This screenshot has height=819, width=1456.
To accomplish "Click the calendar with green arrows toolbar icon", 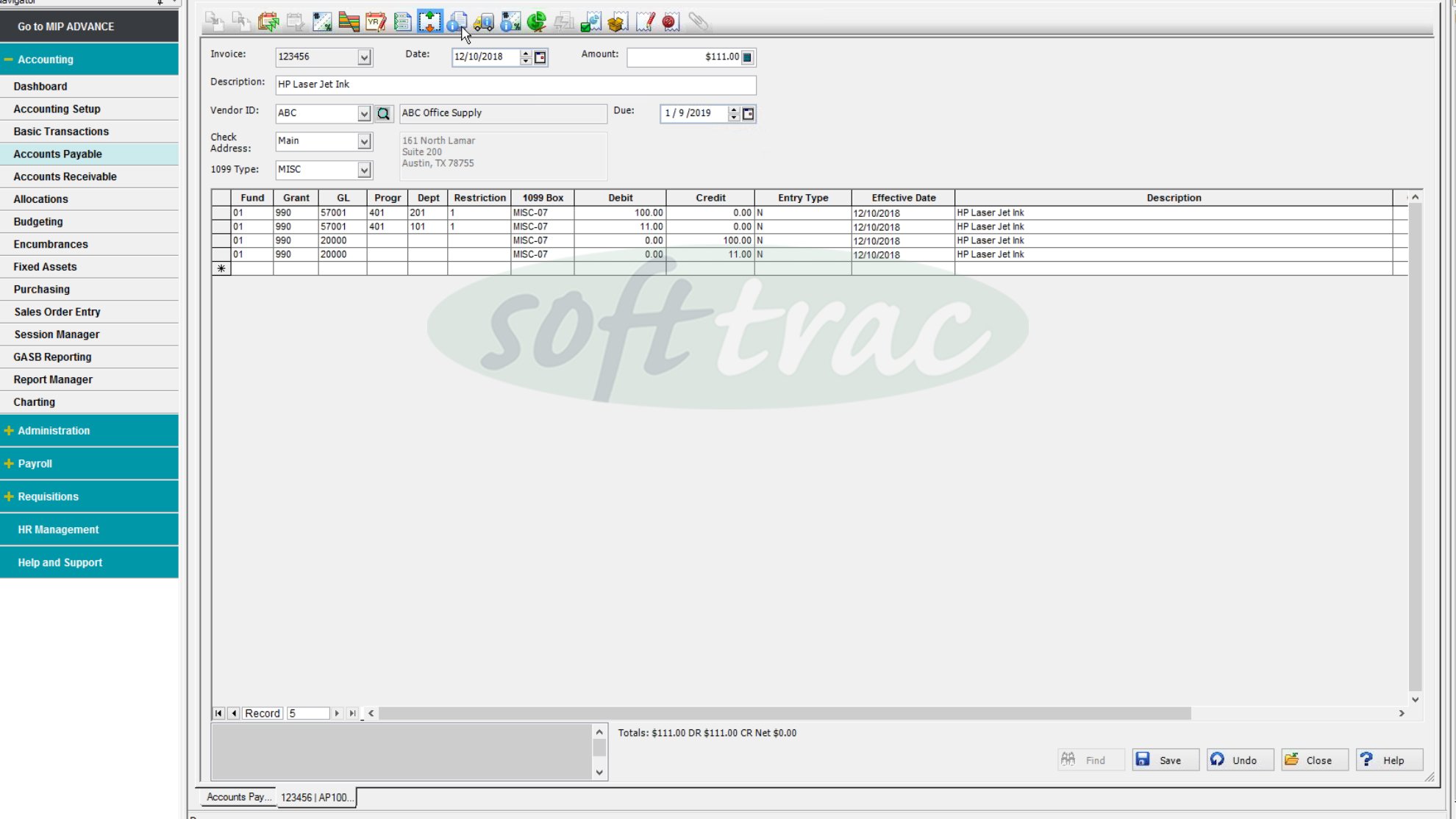I will tap(268, 22).
